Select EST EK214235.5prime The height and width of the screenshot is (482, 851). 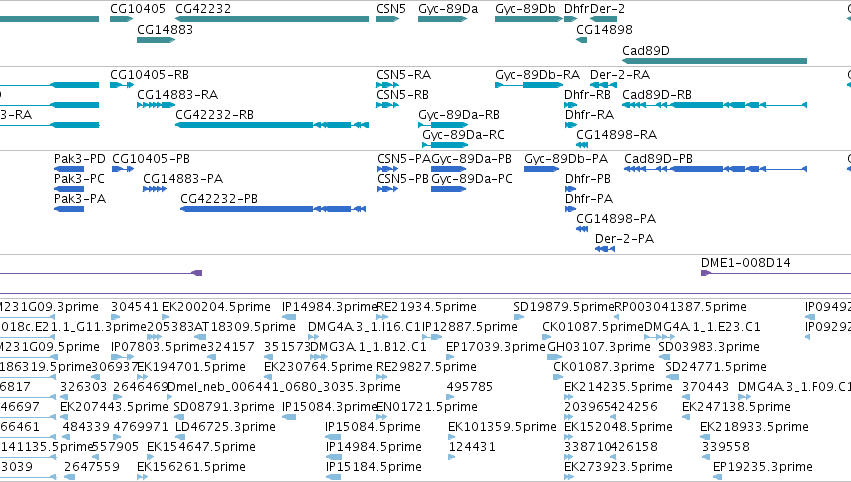click(x=618, y=388)
